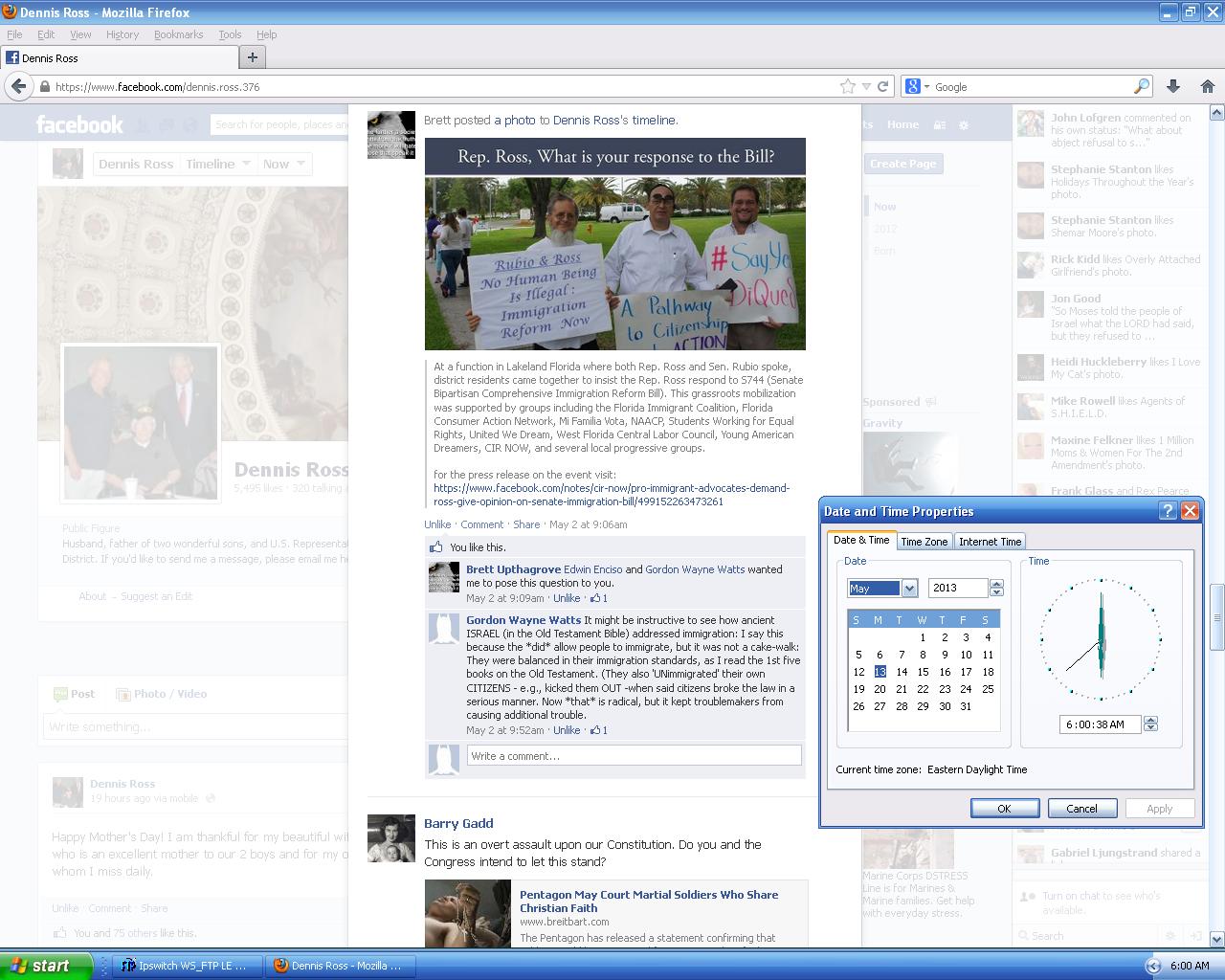Image resolution: width=1225 pixels, height=980 pixels.
Task: Switch to Ipswitch WS_FTP LE taskbar item
Action: 186,966
